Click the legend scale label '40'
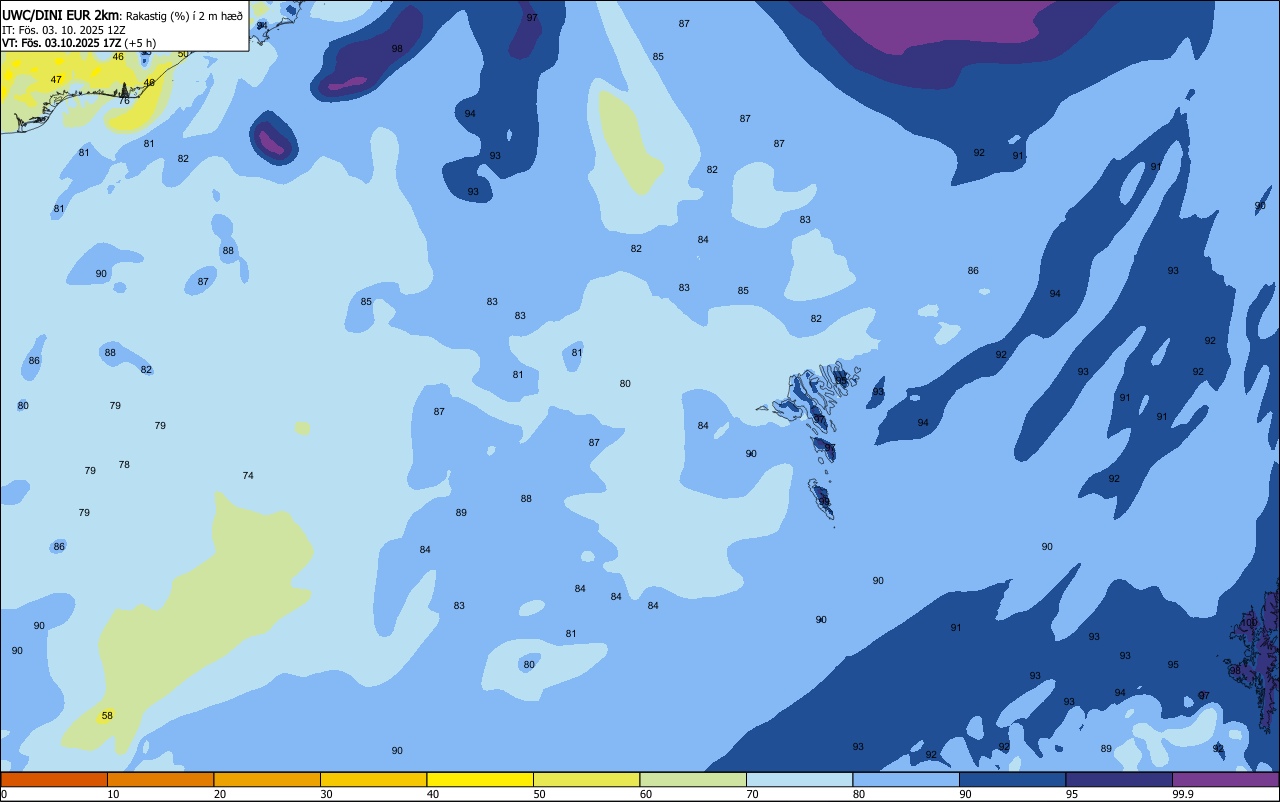1280x802 pixels. (x=433, y=794)
